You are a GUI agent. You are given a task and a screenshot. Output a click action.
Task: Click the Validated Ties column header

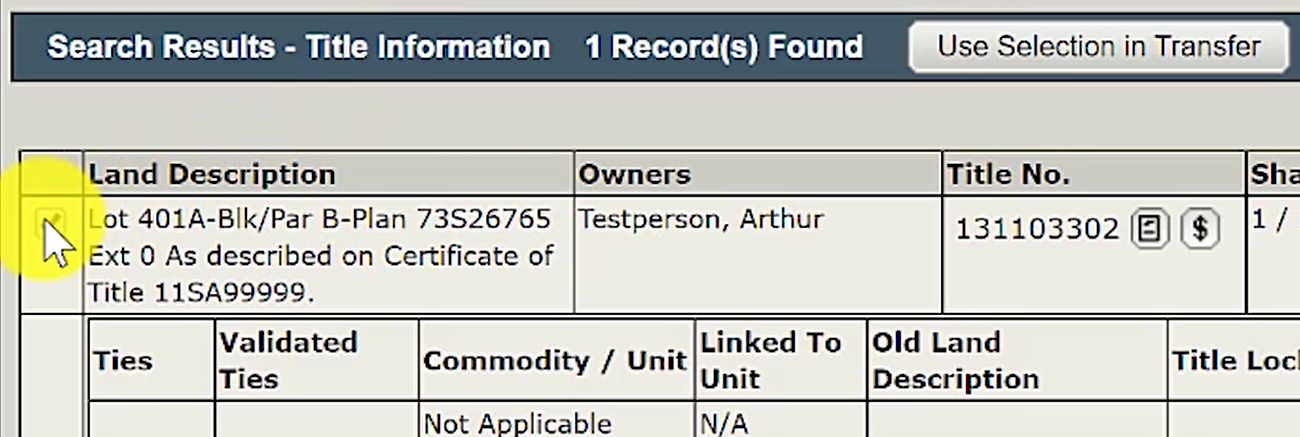(x=289, y=360)
